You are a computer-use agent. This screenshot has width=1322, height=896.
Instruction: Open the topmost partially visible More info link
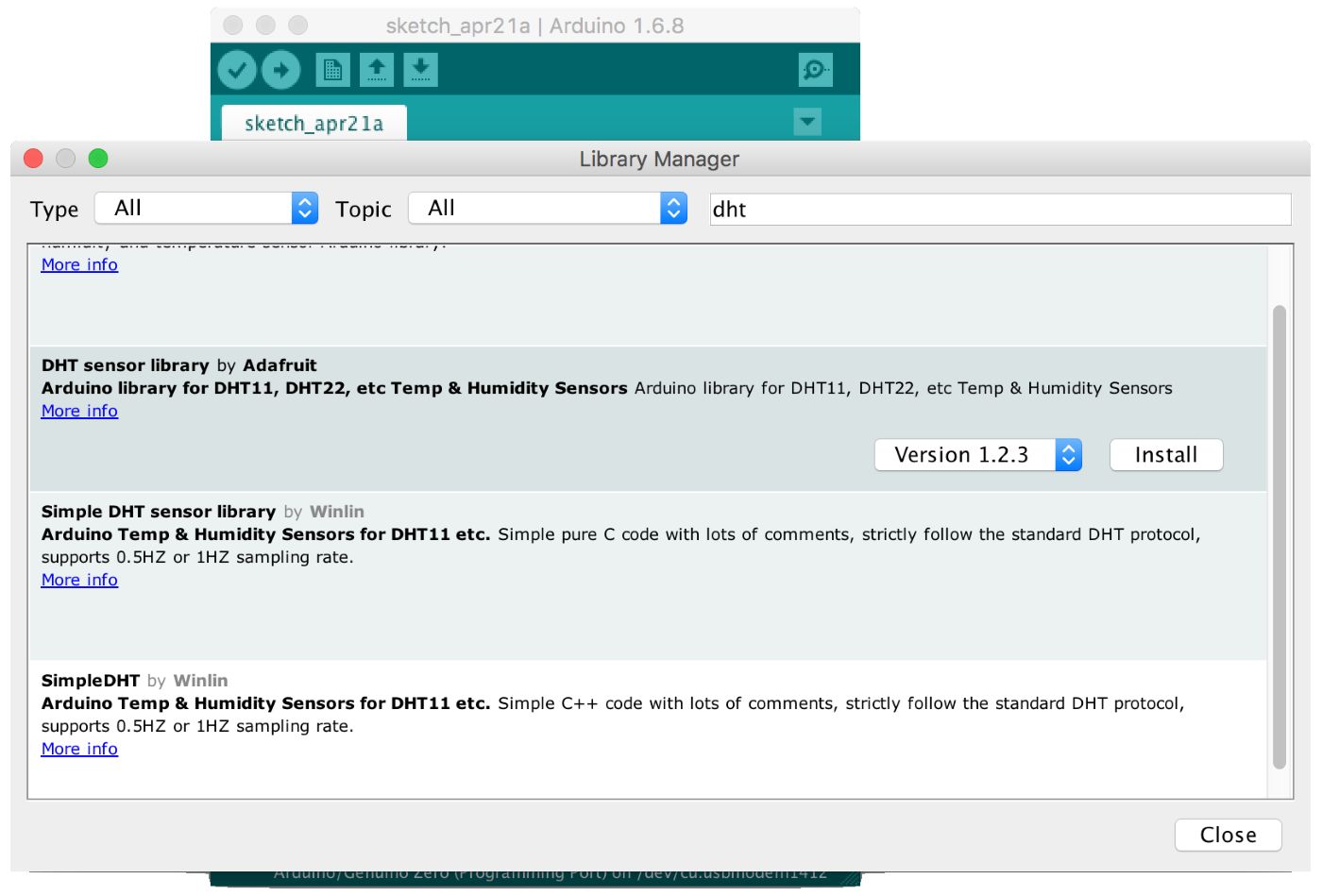coord(79,265)
